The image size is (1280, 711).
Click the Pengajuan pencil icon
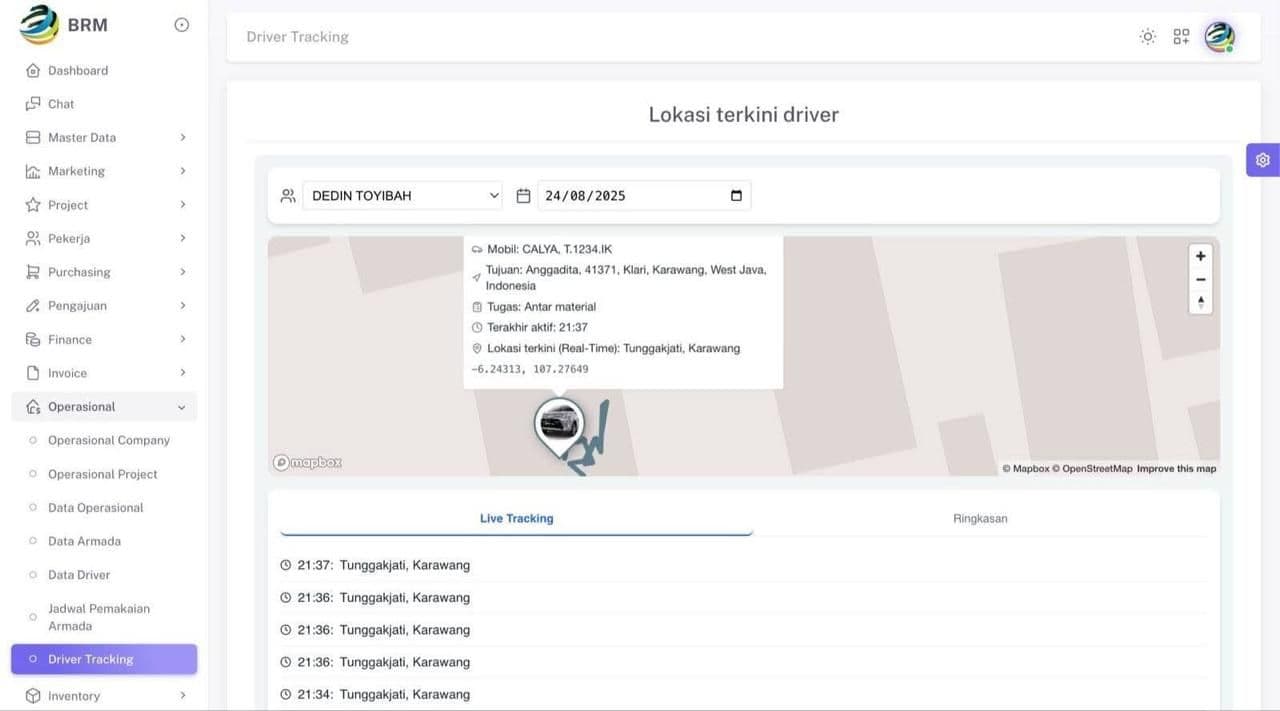pyautogui.click(x=33, y=306)
